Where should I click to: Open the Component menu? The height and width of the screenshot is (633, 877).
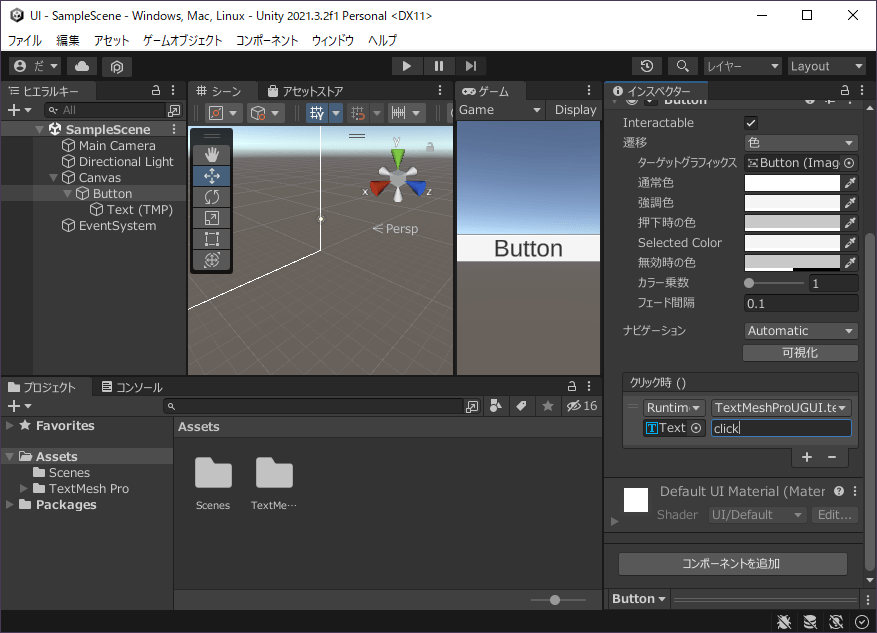267,40
